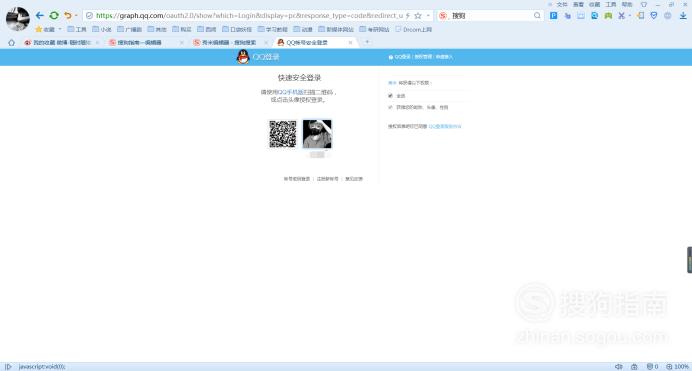Toggle the 全选 checkbox

point(390,95)
